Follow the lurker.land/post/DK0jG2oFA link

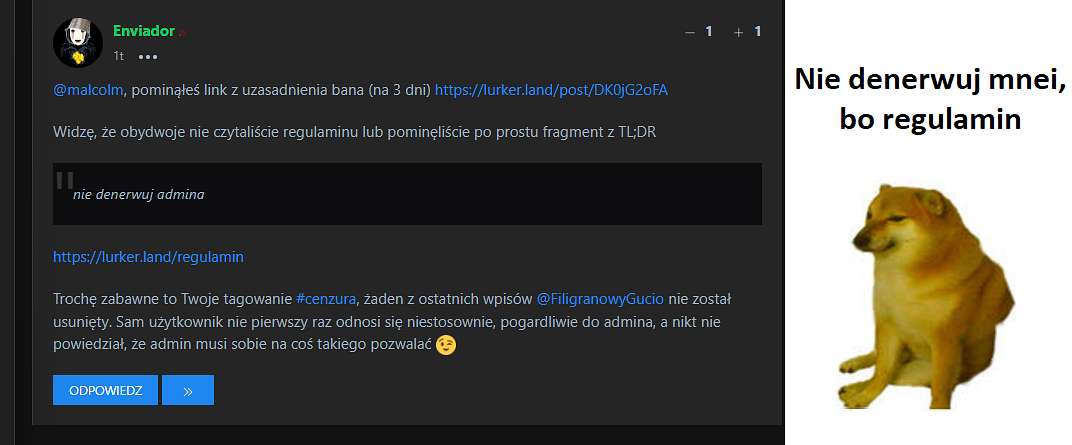[x=551, y=90]
